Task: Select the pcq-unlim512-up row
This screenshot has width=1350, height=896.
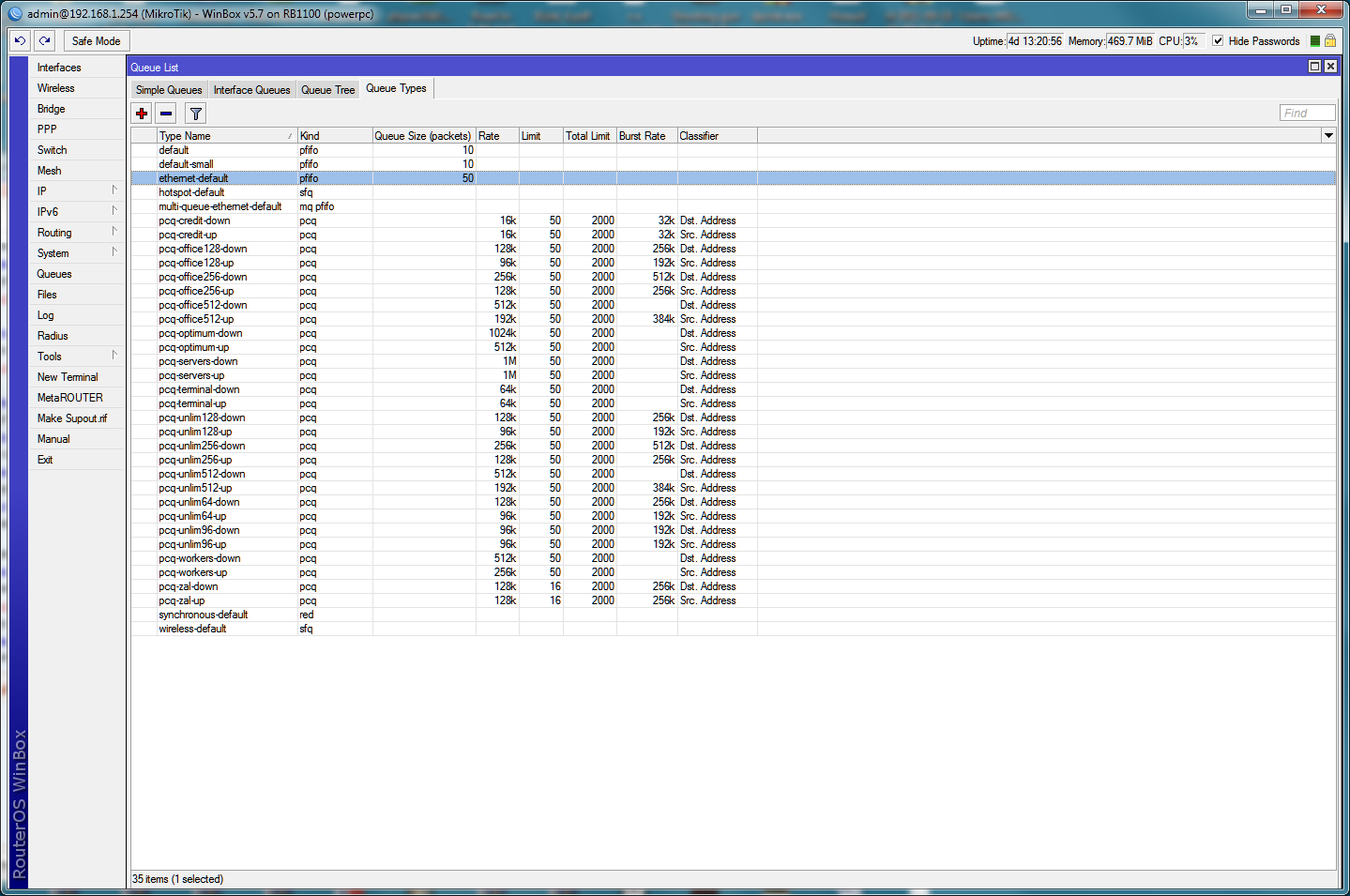Action: 733,488
